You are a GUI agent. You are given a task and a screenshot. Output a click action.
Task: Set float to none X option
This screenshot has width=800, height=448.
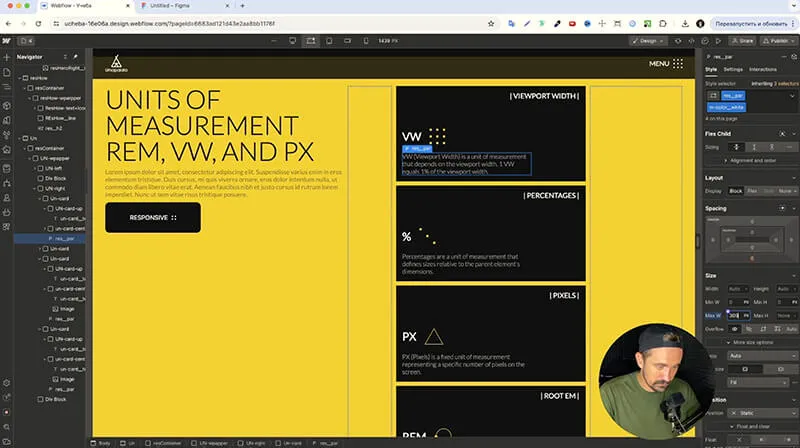pyautogui.click(x=739, y=439)
